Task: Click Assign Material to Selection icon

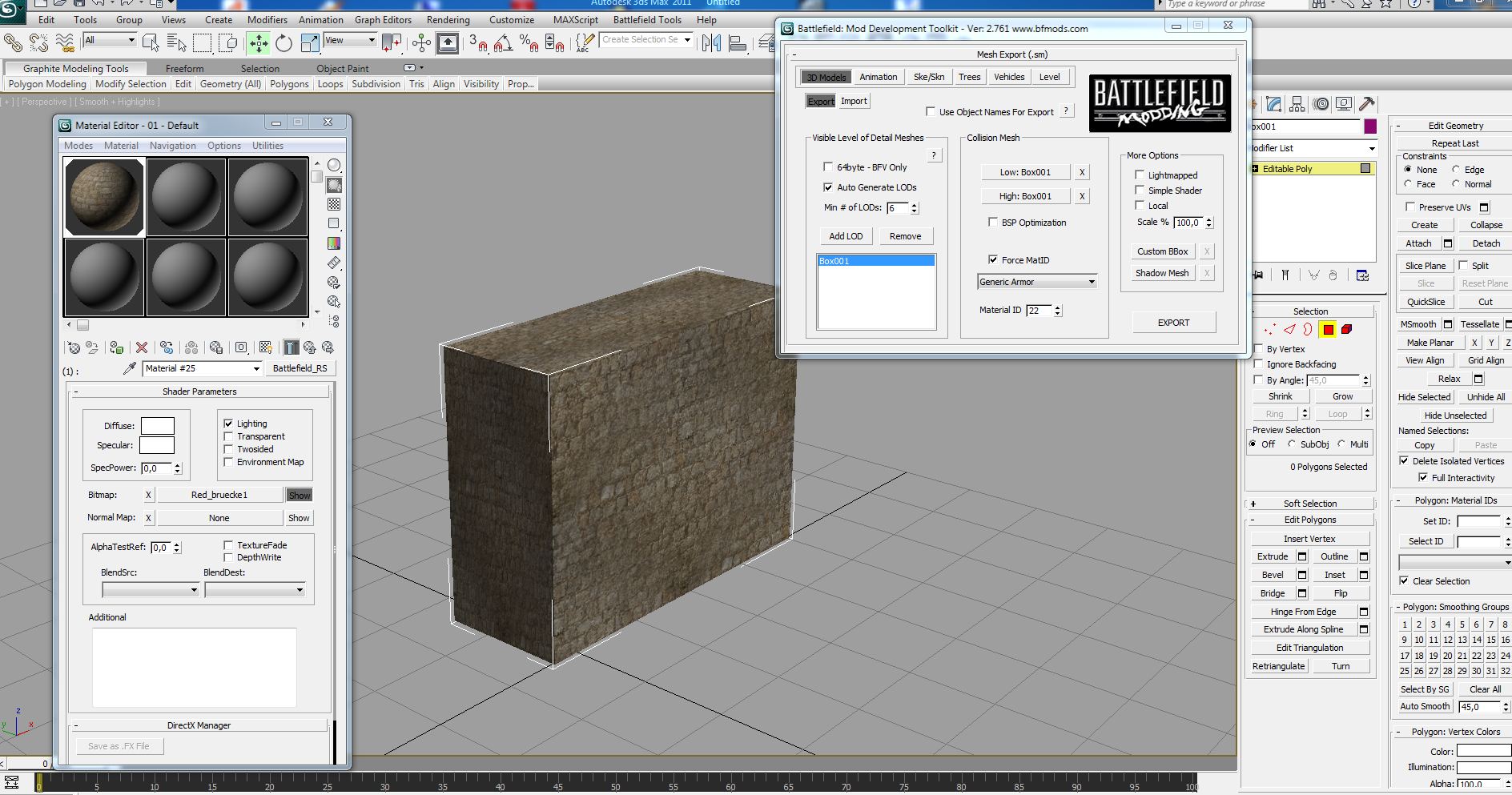Action: pos(117,347)
